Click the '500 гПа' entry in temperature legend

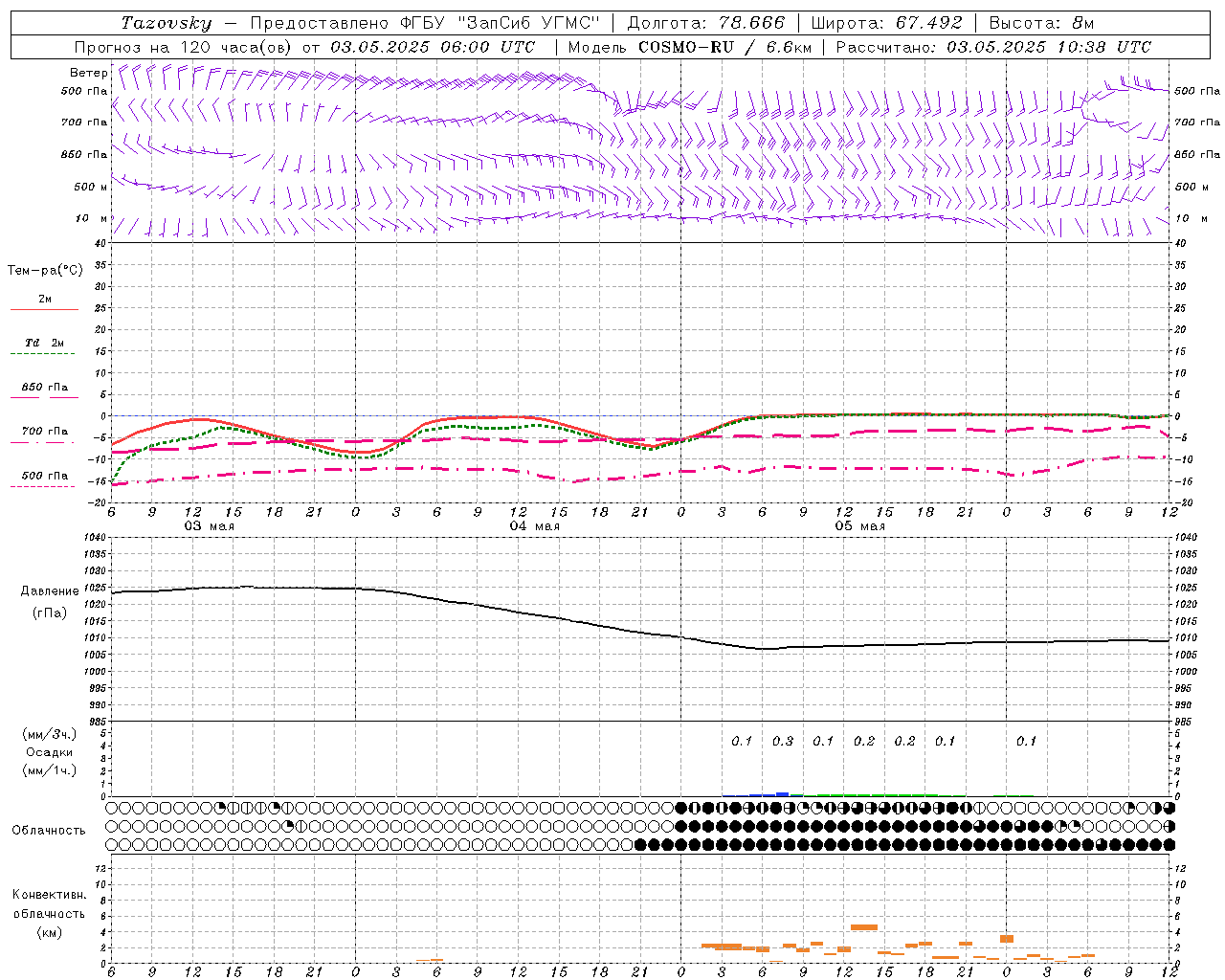click(x=45, y=476)
